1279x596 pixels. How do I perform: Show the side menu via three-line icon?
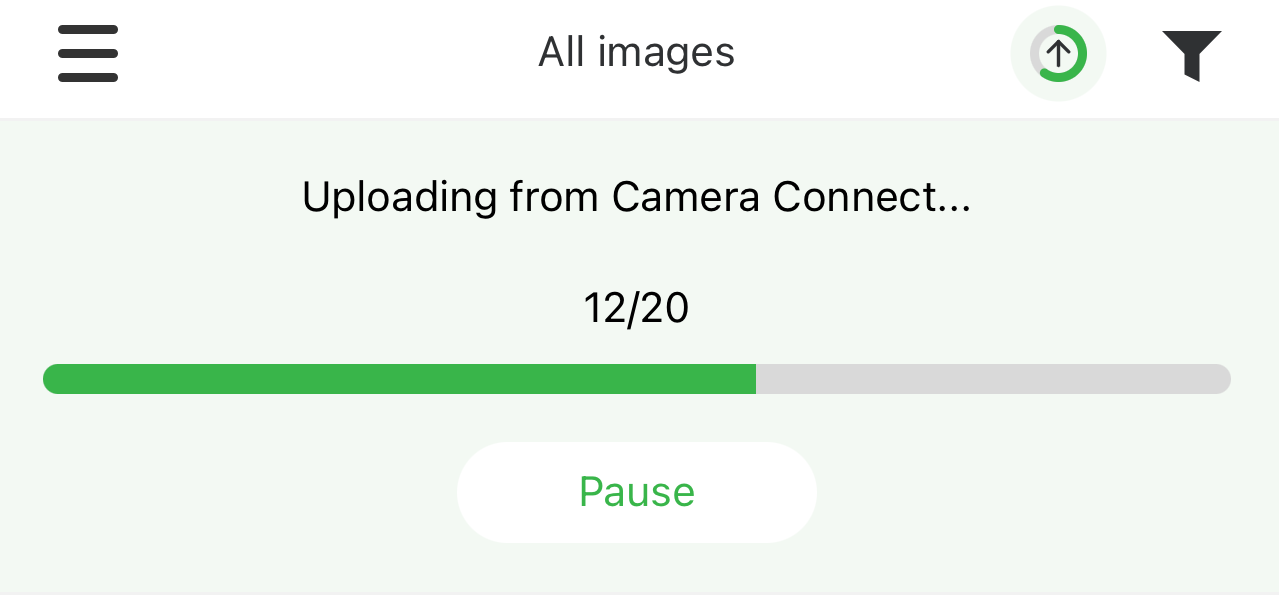pos(88,53)
